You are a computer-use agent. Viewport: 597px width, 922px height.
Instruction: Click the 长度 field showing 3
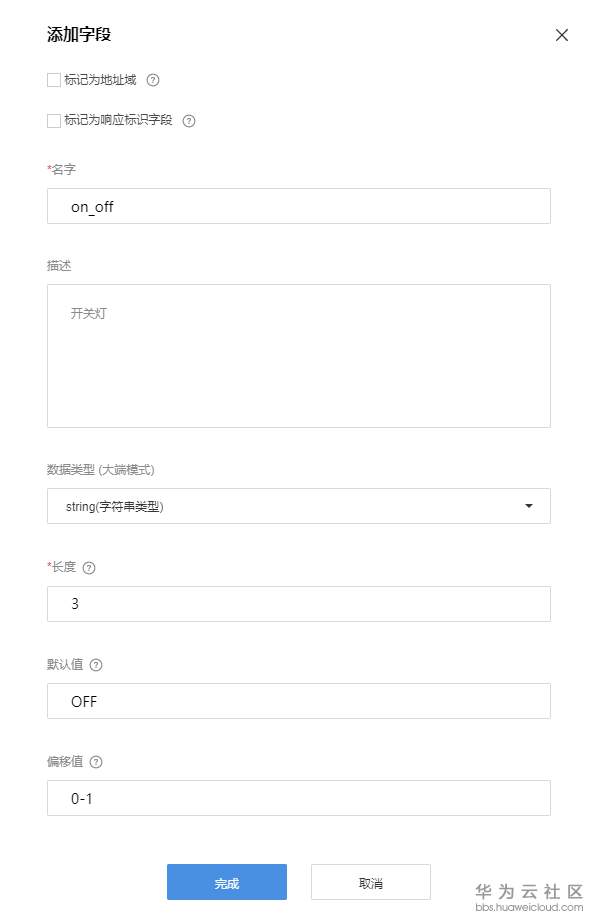pyautogui.click(x=299, y=604)
